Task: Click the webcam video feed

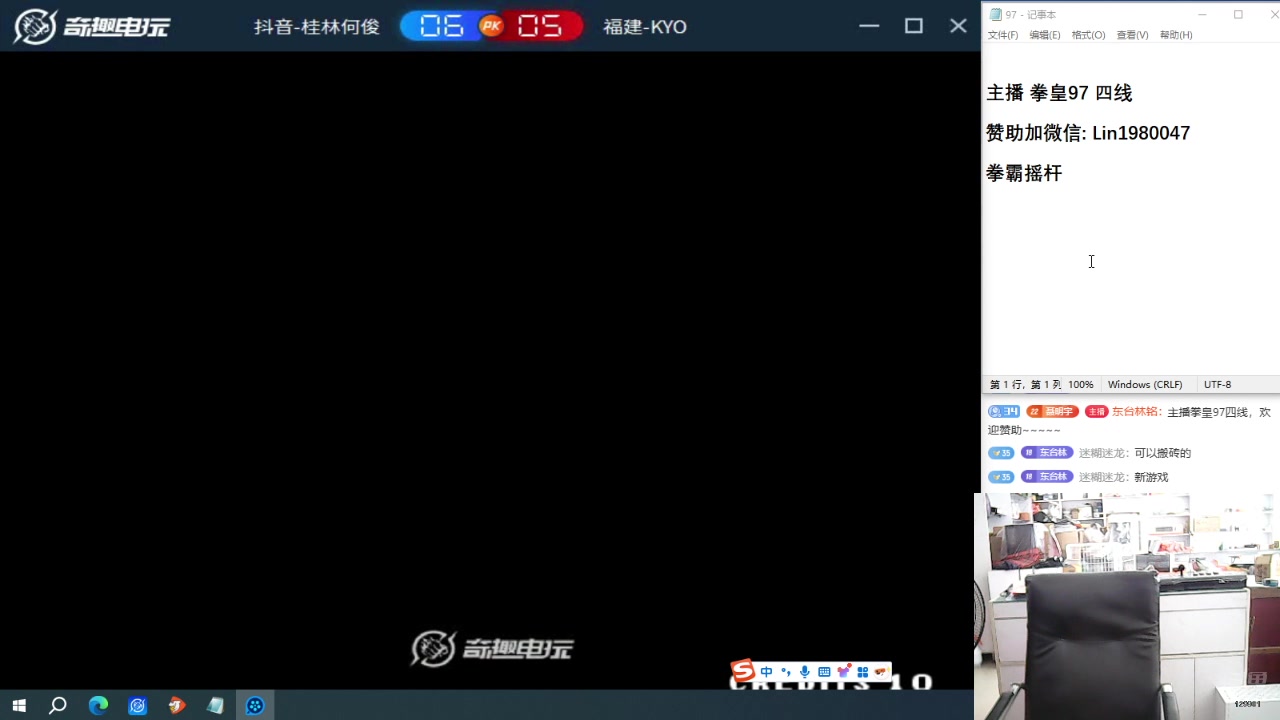Action: (1127, 606)
